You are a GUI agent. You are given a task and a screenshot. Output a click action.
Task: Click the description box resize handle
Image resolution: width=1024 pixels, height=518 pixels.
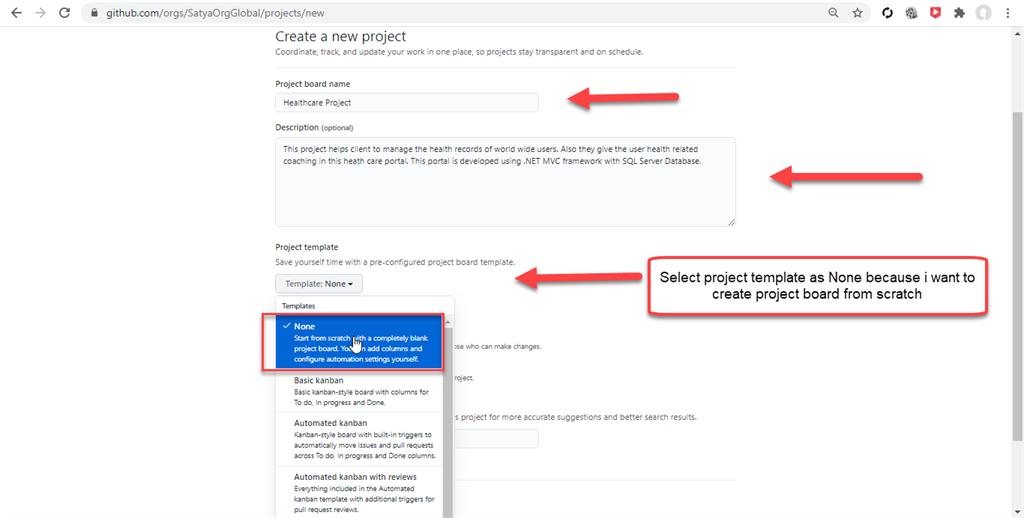click(731, 222)
